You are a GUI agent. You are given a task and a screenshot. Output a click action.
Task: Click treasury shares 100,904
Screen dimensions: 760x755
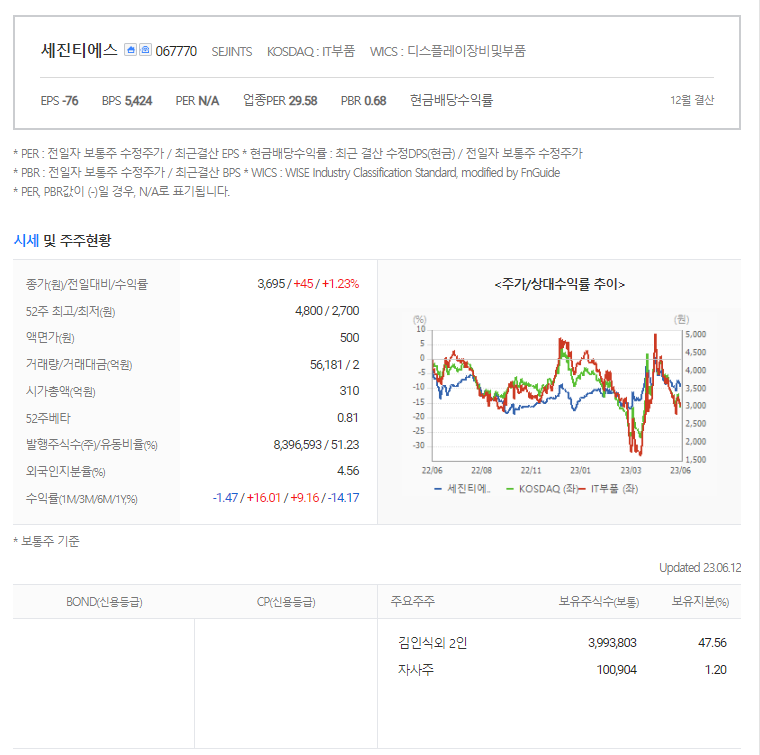click(x=616, y=670)
